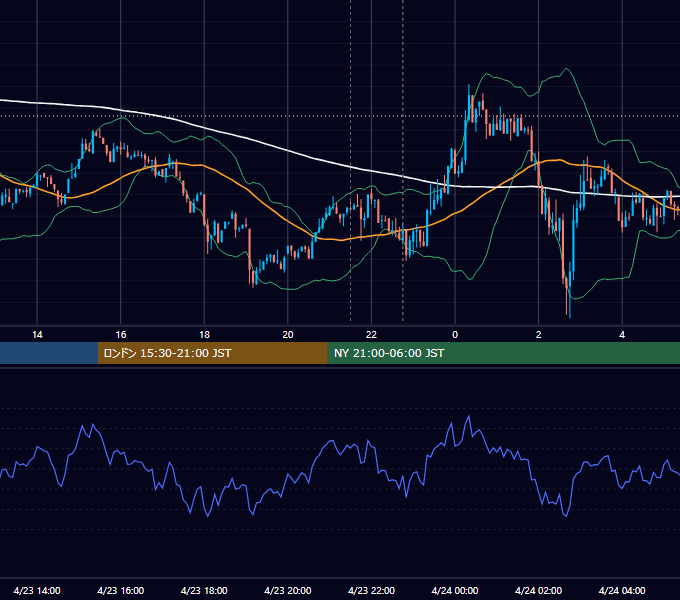Click the 16 hour label on price chart axis

point(121,335)
